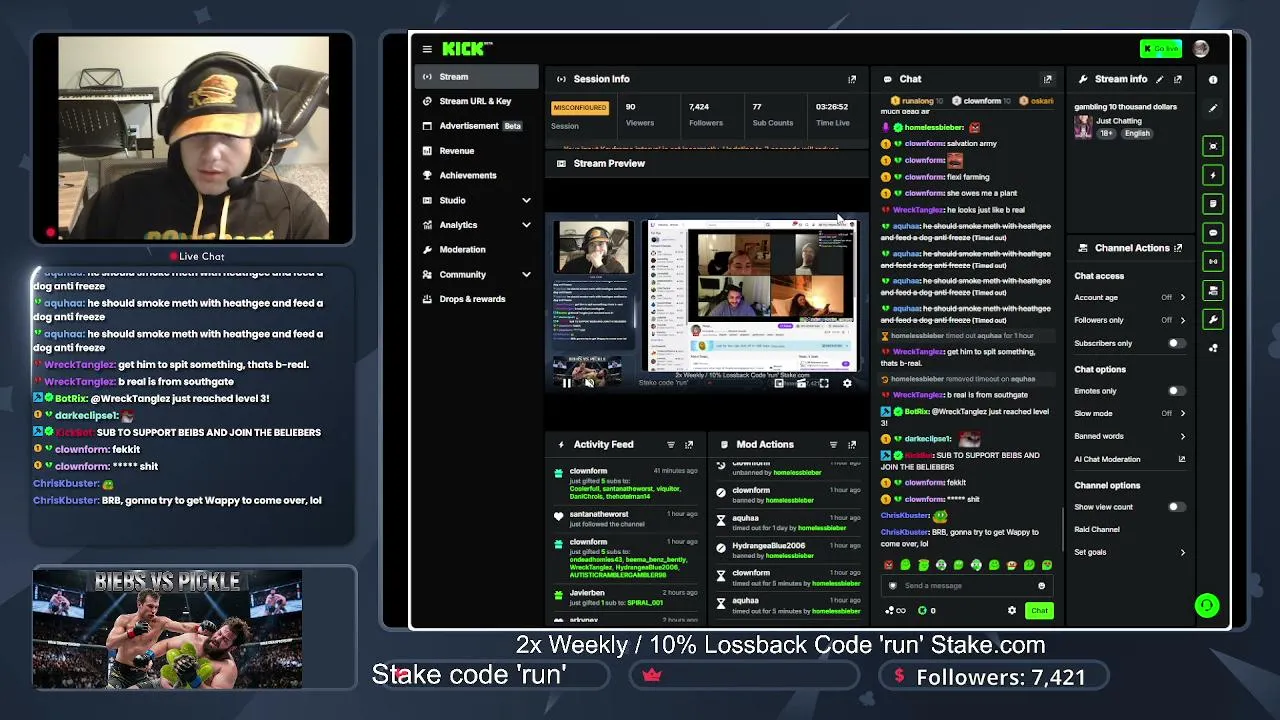Click the 77 Sub Counts stat

coord(772,114)
